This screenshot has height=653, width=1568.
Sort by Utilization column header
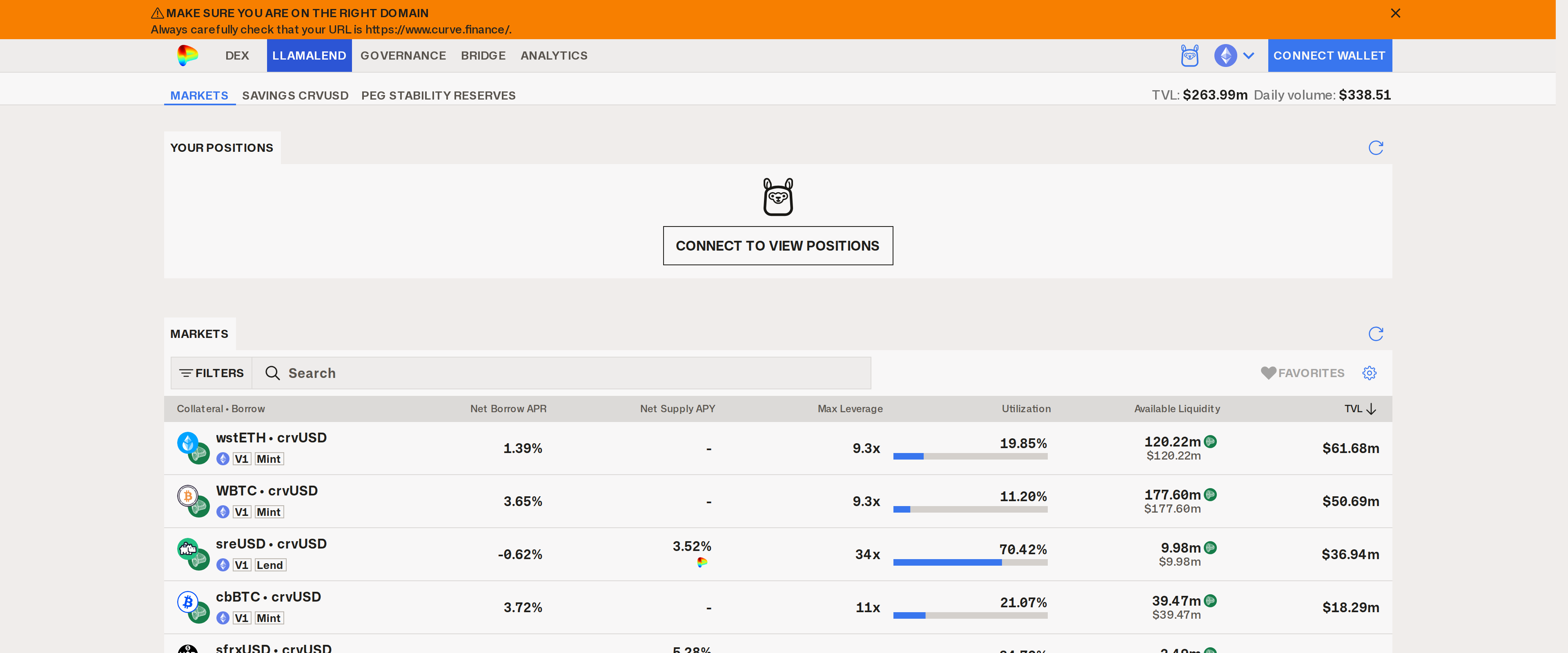click(x=1026, y=409)
